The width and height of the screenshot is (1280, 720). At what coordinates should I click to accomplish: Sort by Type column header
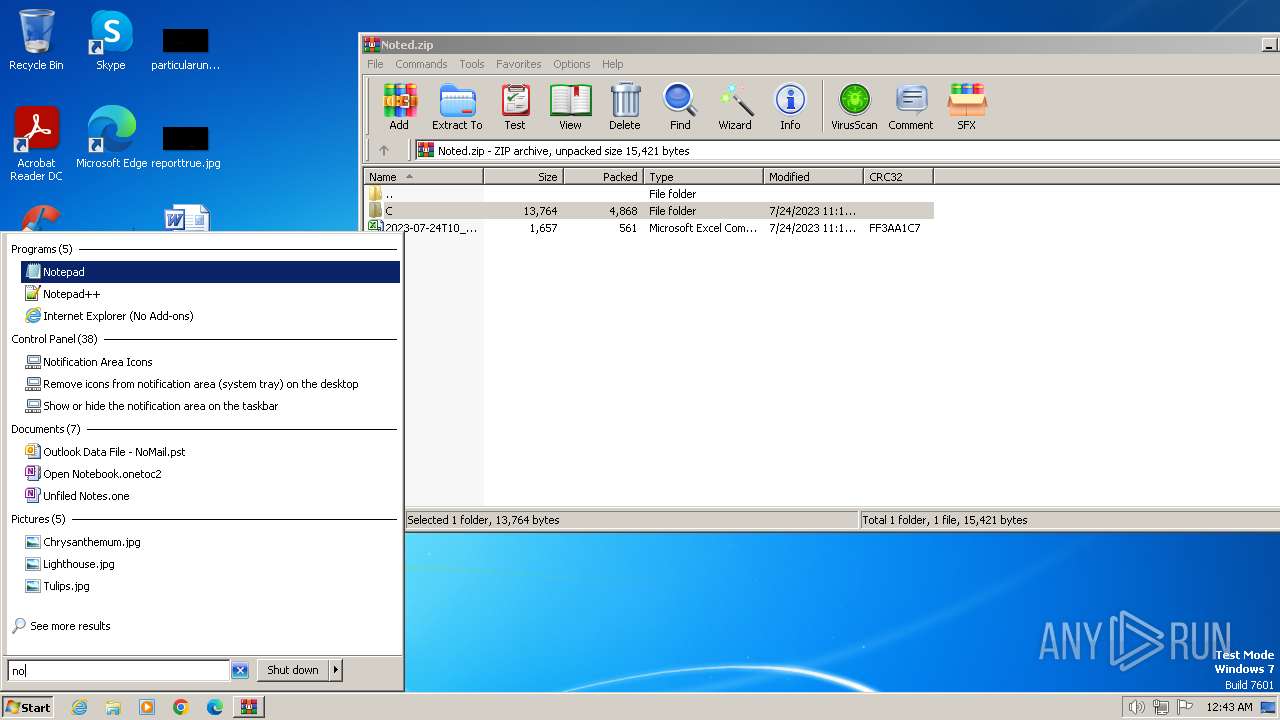pyautogui.click(x=703, y=177)
